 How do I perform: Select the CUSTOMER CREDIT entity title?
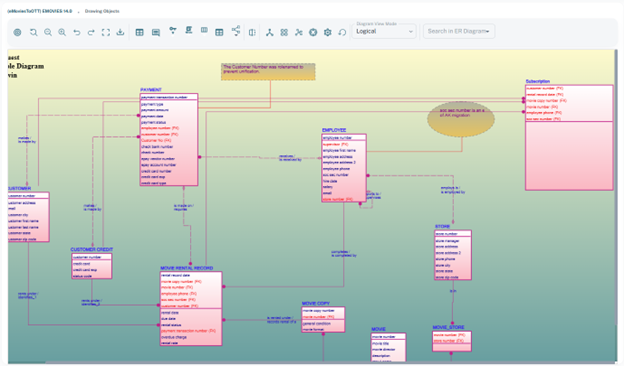pyautogui.click(x=92, y=249)
